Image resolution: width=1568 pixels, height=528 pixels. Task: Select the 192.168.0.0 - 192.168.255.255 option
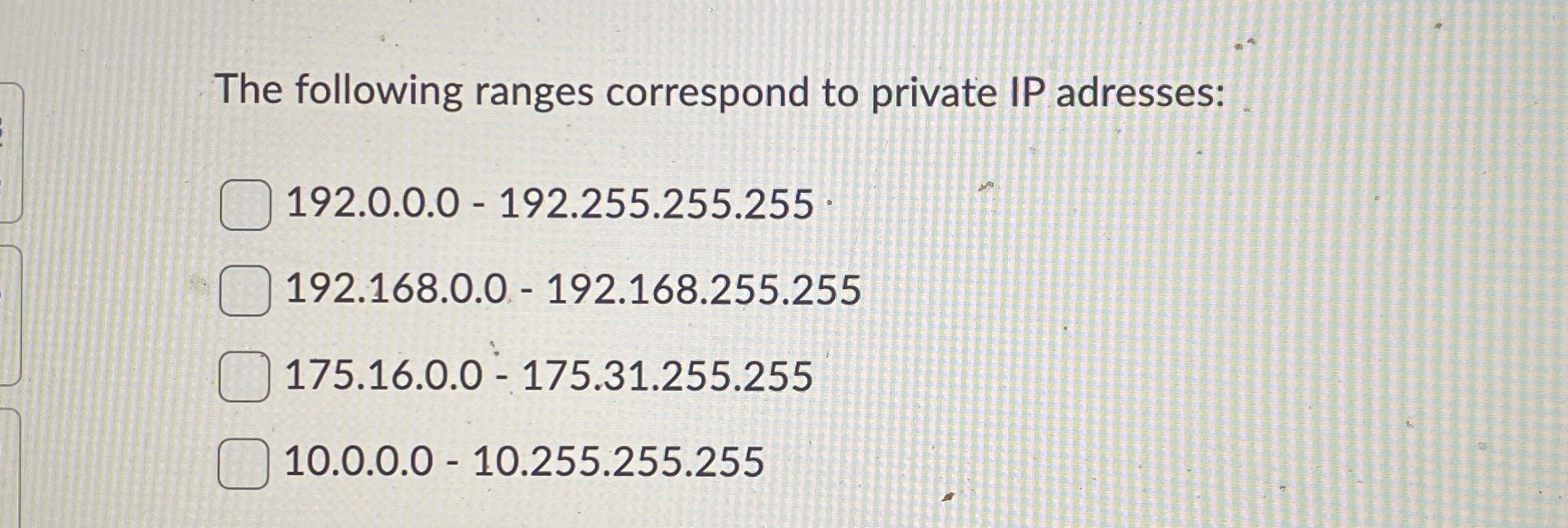click(x=247, y=289)
